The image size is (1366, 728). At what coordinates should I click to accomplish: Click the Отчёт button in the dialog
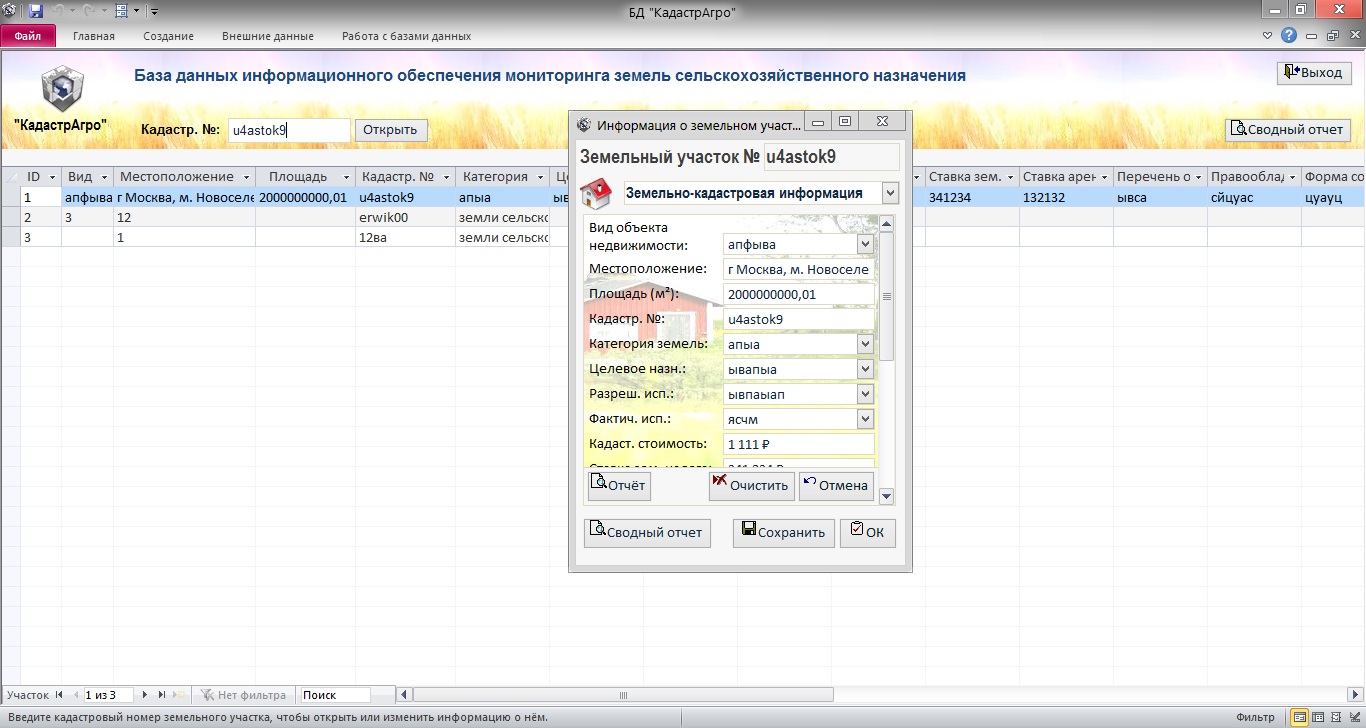pyautogui.click(x=619, y=486)
